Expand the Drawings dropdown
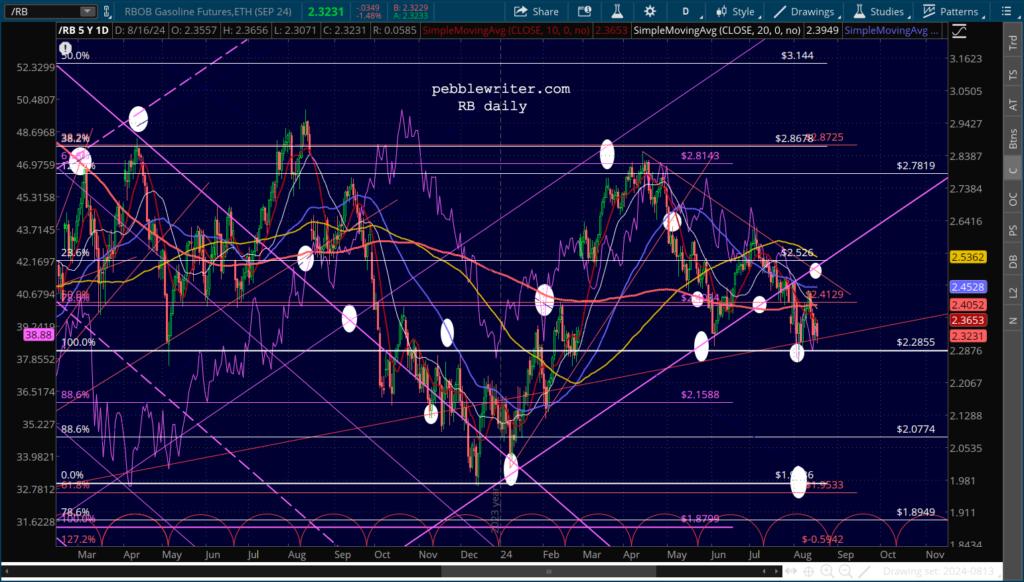The image size is (1024, 582). point(804,12)
